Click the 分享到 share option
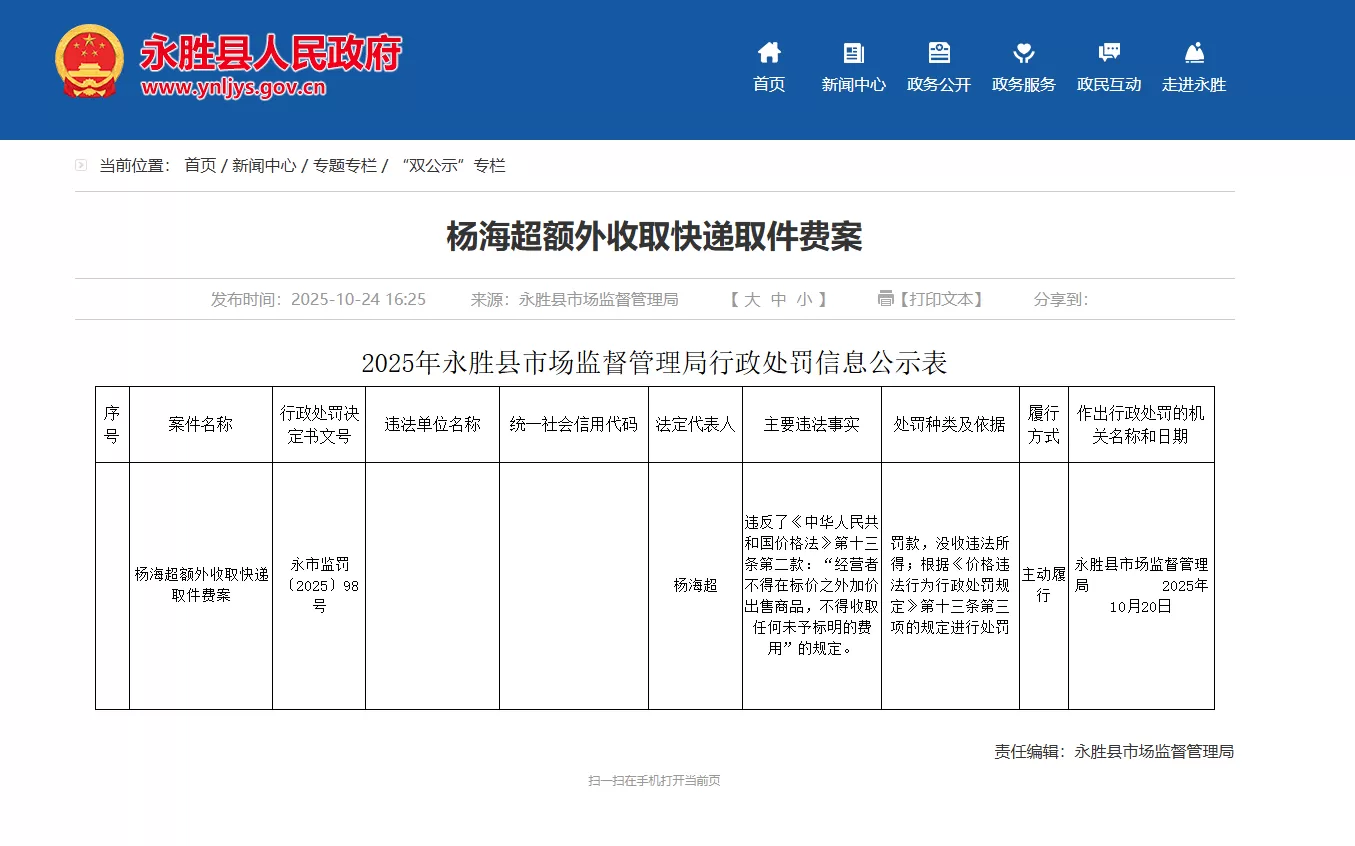Viewport: 1355px width, 846px height. coord(1058,298)
